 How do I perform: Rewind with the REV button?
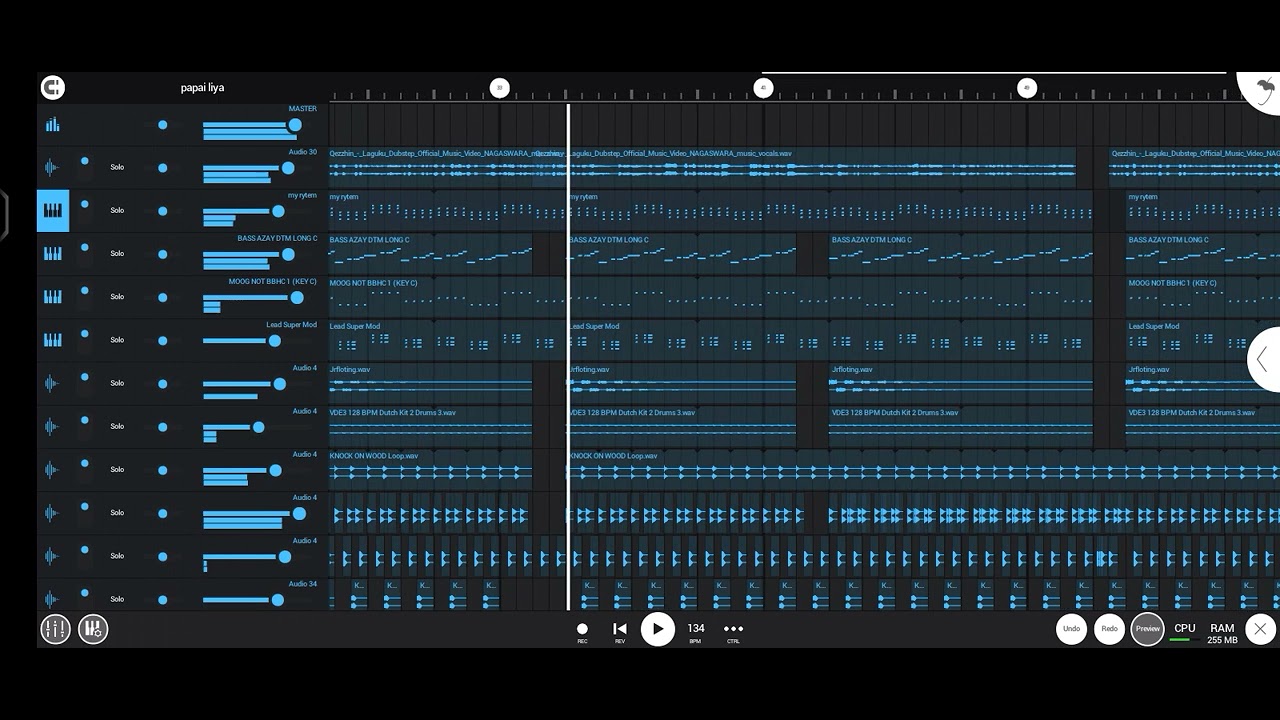click(x=620, y=632)
